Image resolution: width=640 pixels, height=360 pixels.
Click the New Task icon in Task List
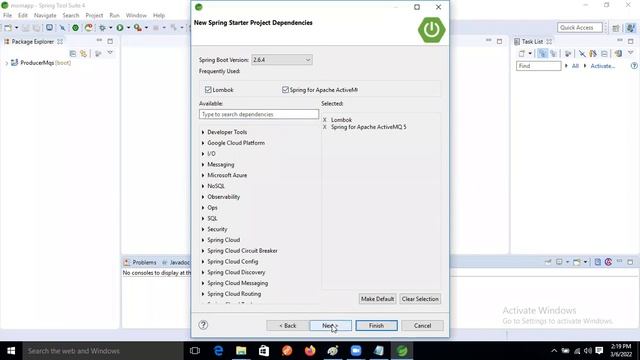pyautogui.click(x=522, y=53)
